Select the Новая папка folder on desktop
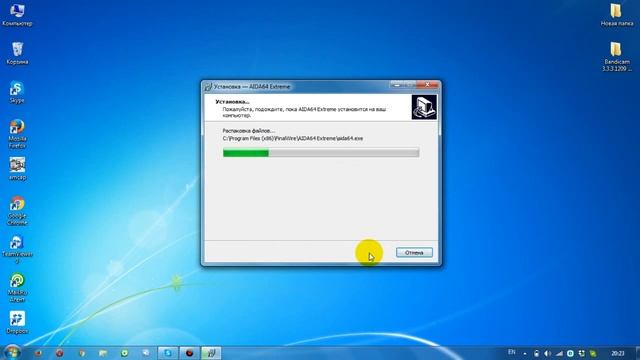The width and height of the screenshot is (640, 360). 616,15
